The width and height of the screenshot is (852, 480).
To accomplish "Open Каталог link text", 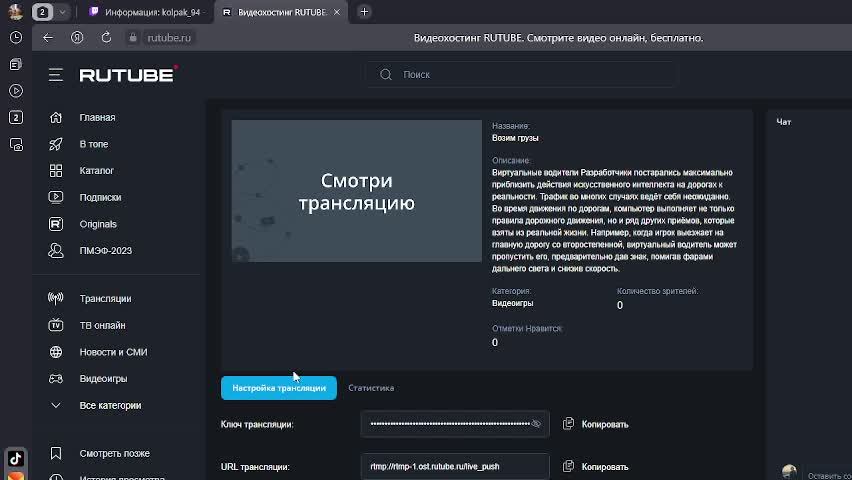I will (97, 171).
